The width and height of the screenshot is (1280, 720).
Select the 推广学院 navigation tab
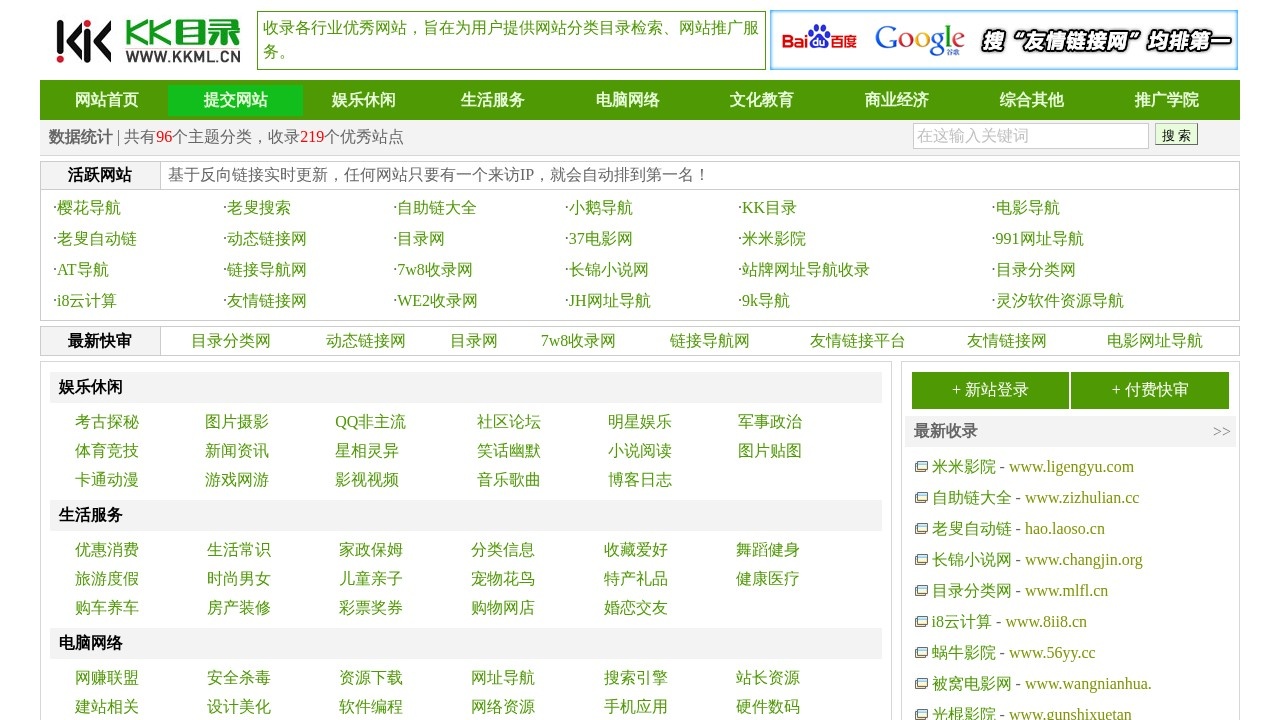click(1166, 100)
